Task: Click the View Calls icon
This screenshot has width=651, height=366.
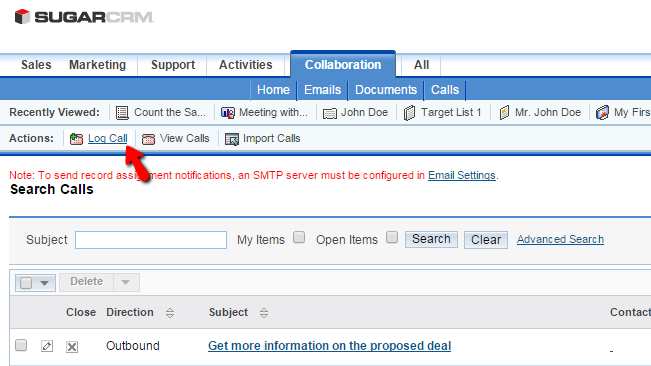Action: click(x=148, y=139)
